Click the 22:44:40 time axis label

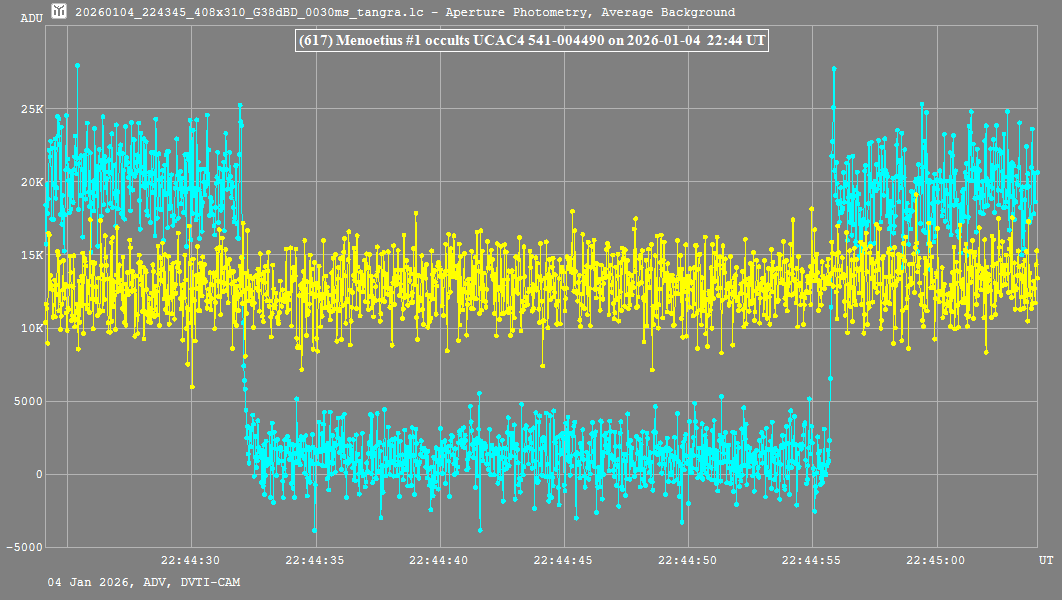439,561
